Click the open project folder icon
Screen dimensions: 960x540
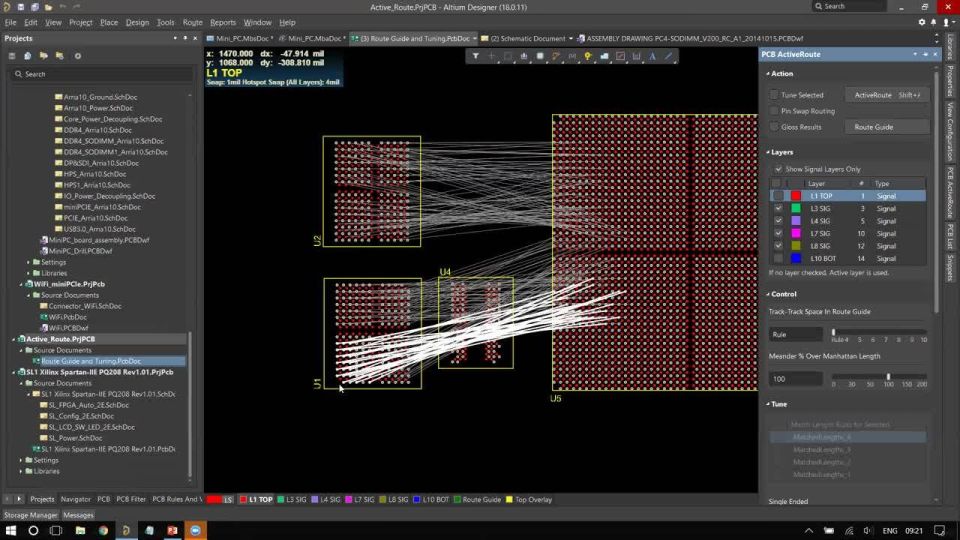43,56
